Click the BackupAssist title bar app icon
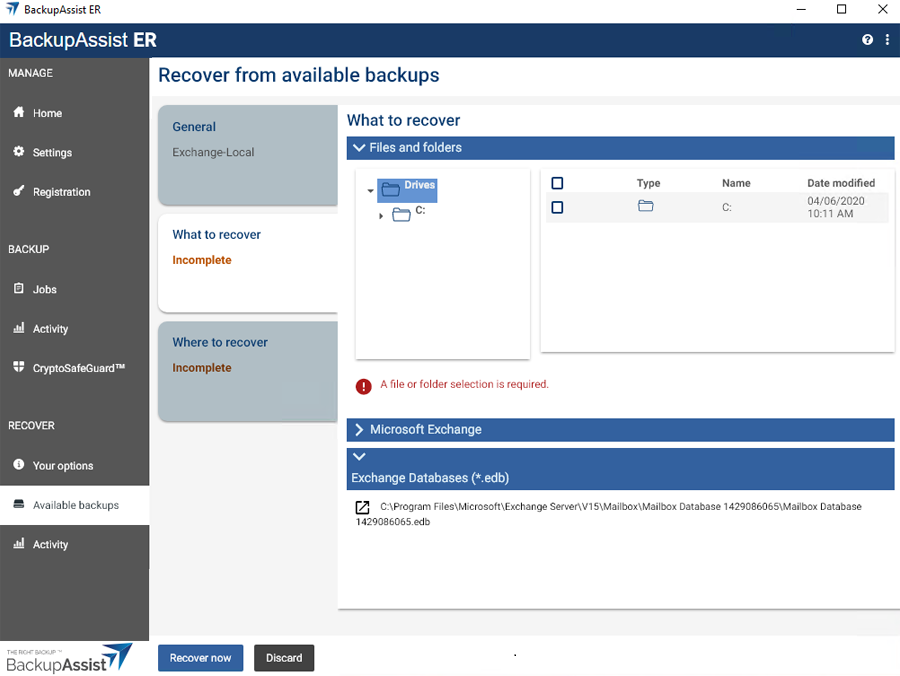 12,9
